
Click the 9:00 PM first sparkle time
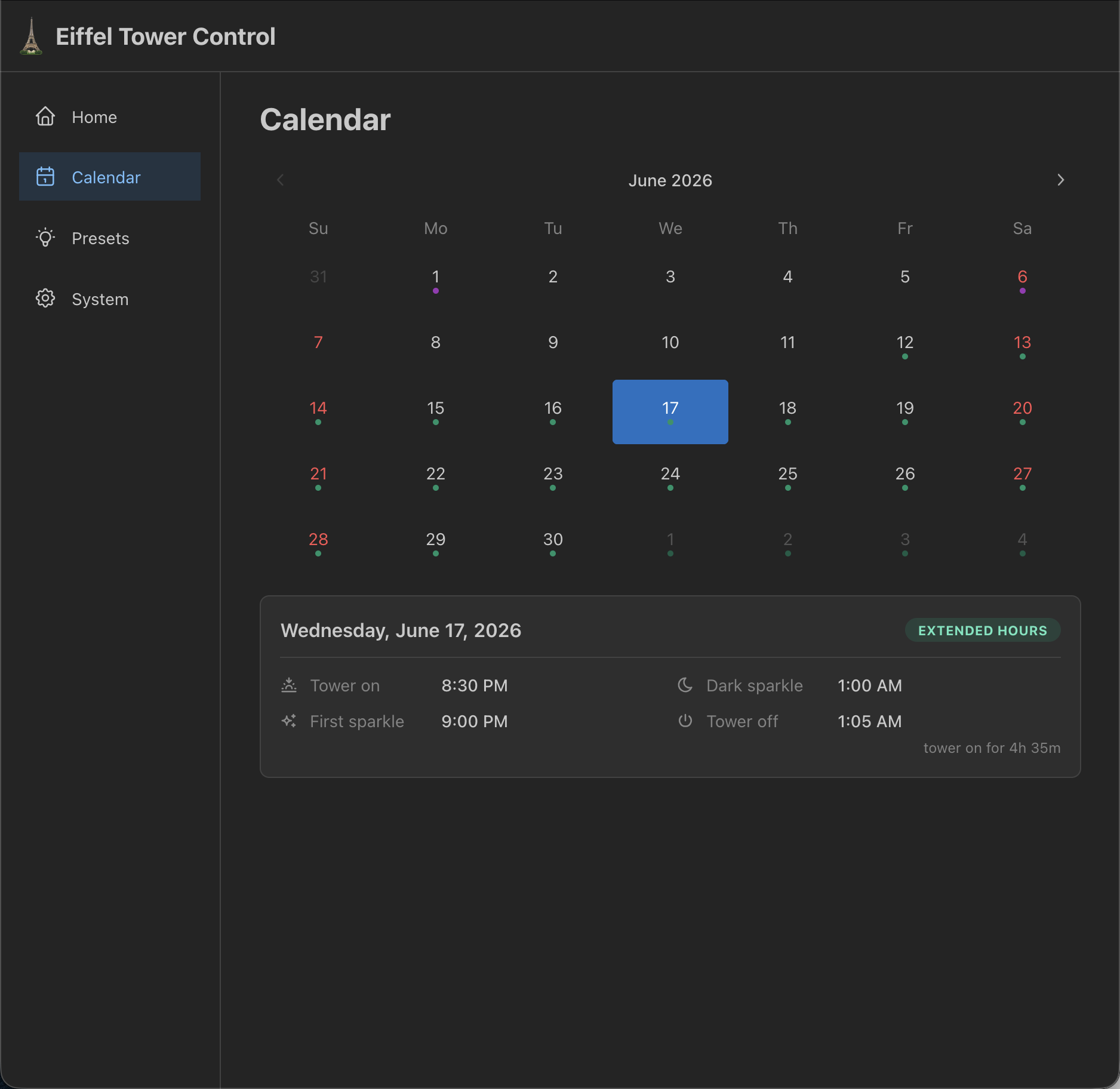click(475, 721)
